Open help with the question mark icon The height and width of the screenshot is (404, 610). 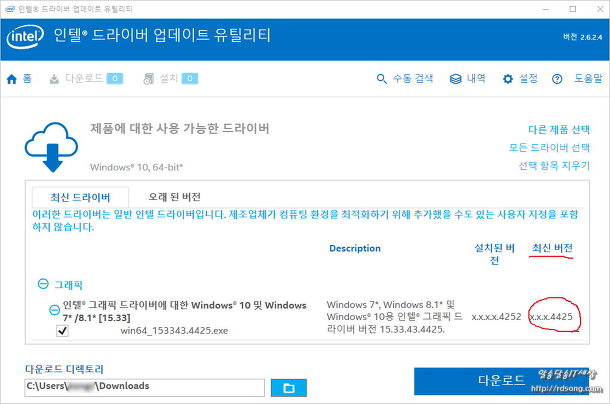tap(564, 78)
